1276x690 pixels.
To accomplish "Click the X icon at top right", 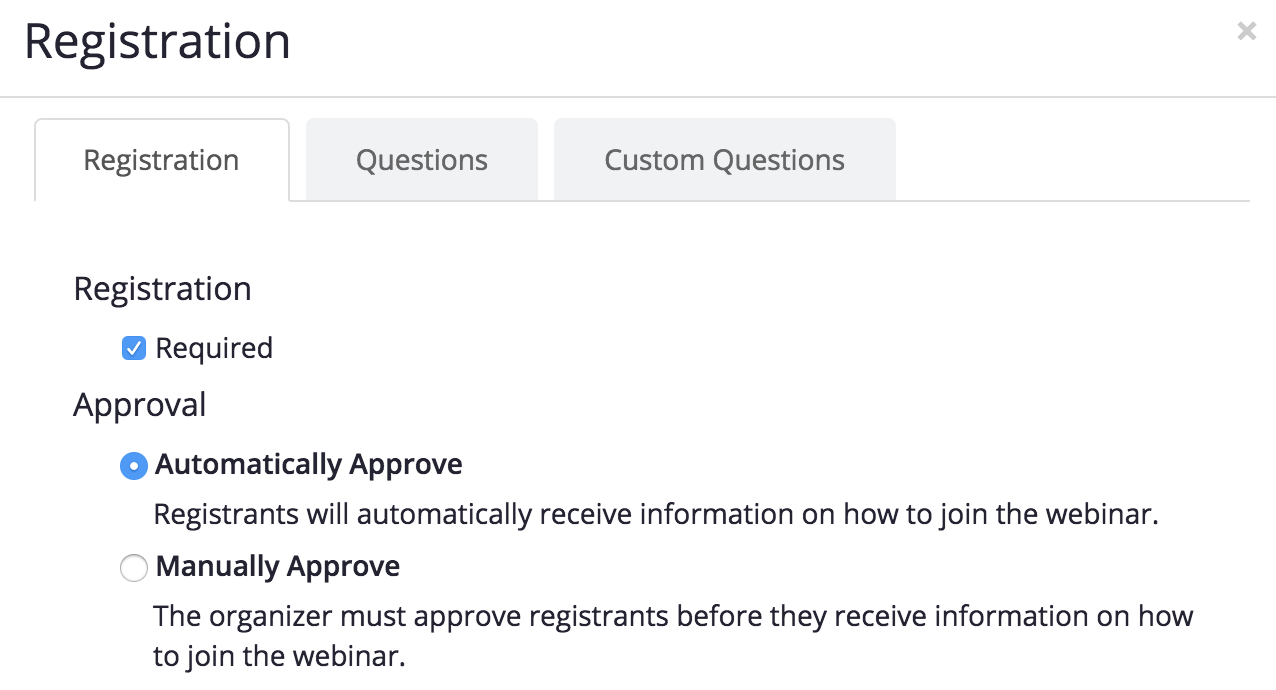I will 1246,31.
